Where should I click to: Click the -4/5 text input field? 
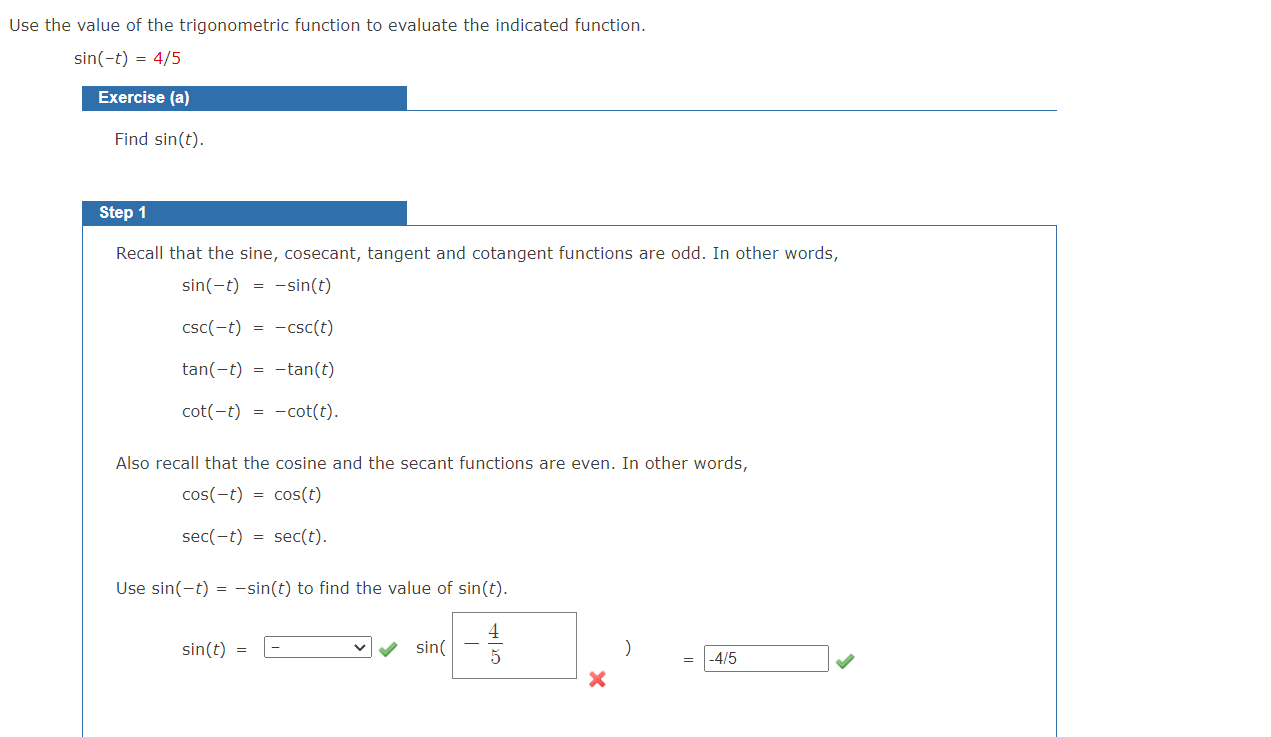(x=766, y=658)
